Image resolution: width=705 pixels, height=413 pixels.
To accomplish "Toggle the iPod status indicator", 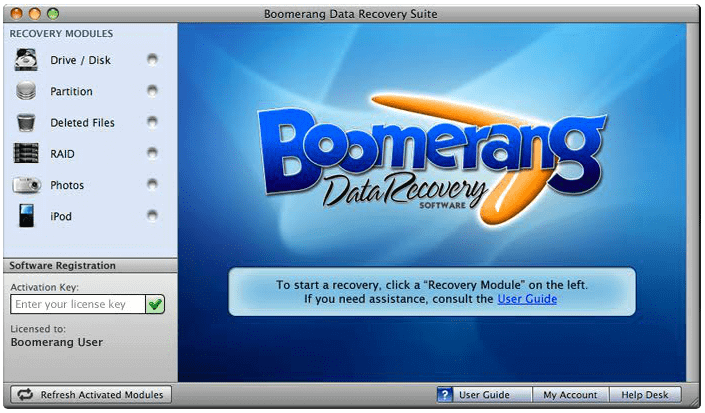I will (152, 216).
